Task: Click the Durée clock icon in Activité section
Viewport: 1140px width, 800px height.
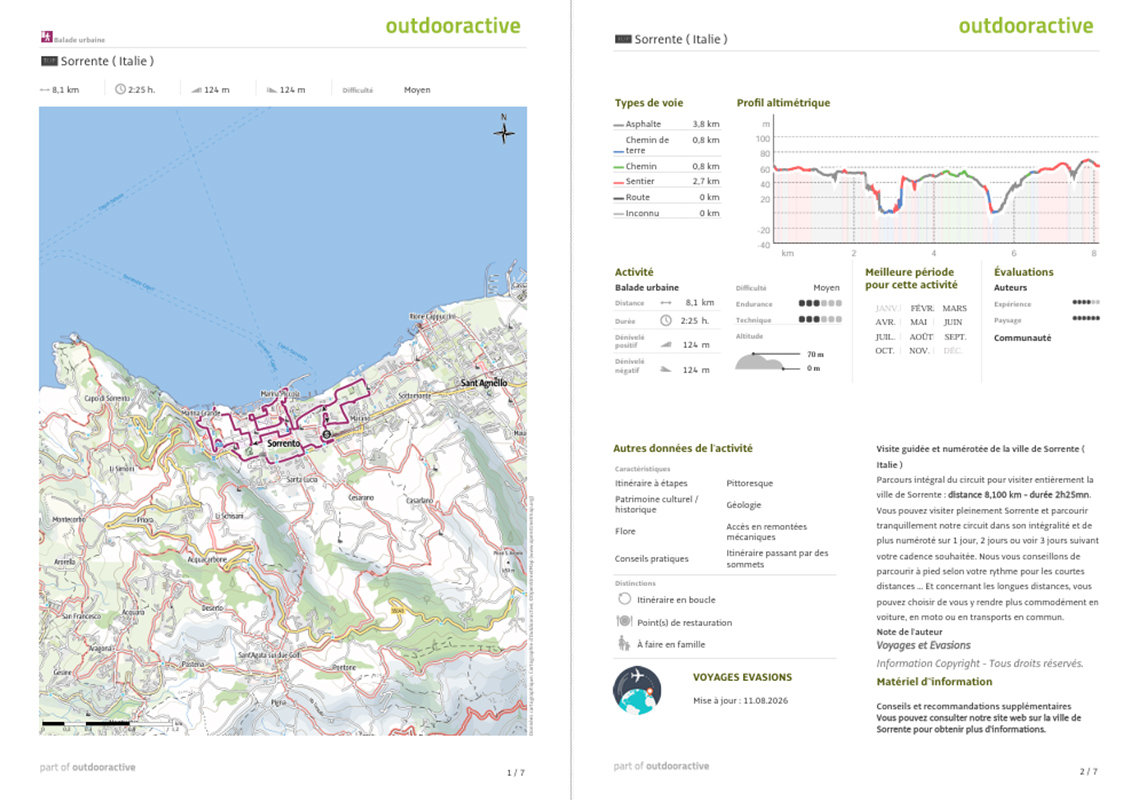Action: [x=665, y=321]
